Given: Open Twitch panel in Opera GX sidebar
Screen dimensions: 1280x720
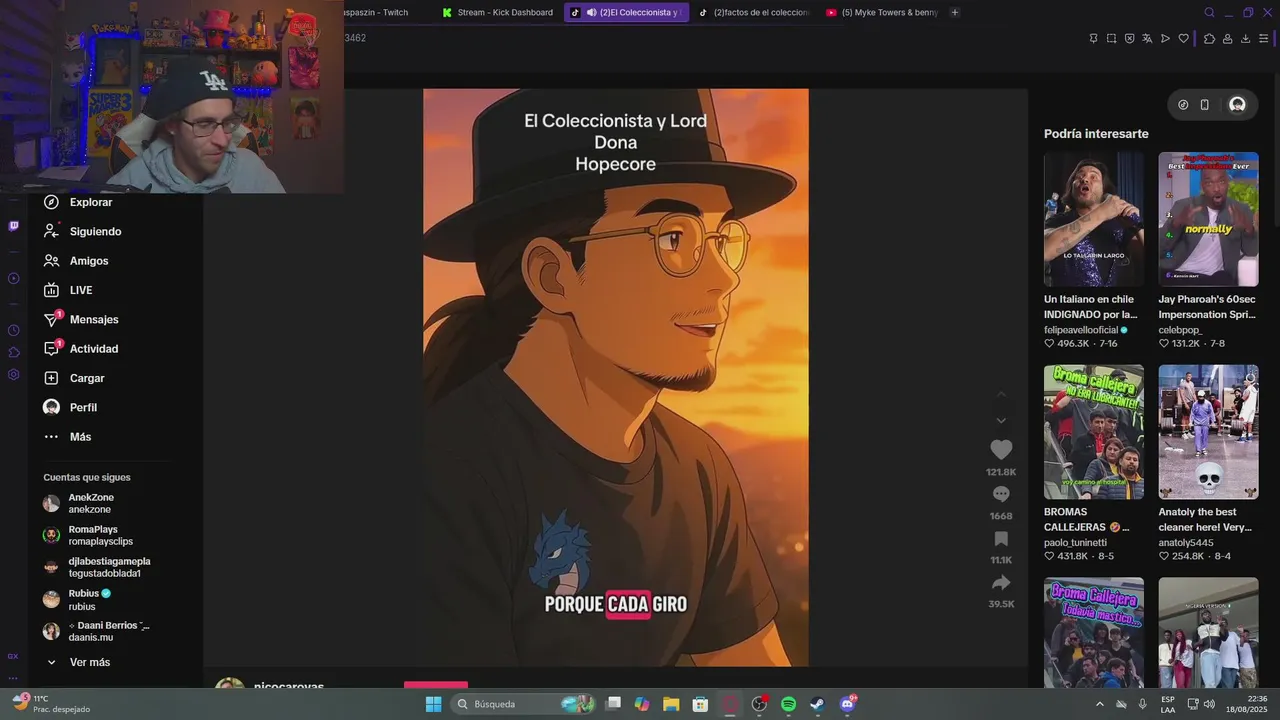Looking at the screenshot, I should tap(13, 226).
